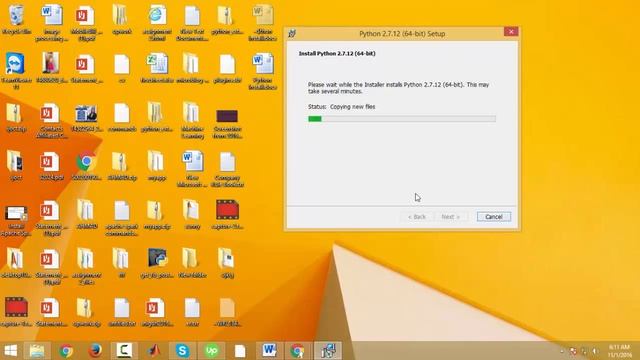Click the Python Setup window title text
The width and height of the screenshot is (640, 360).
(402, 33)
